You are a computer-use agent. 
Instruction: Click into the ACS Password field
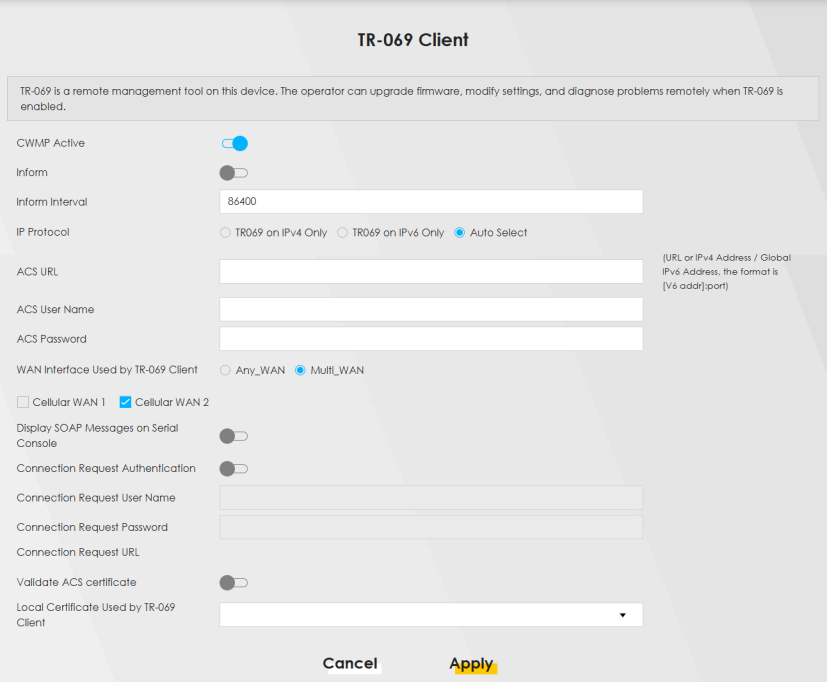point(430,339)
